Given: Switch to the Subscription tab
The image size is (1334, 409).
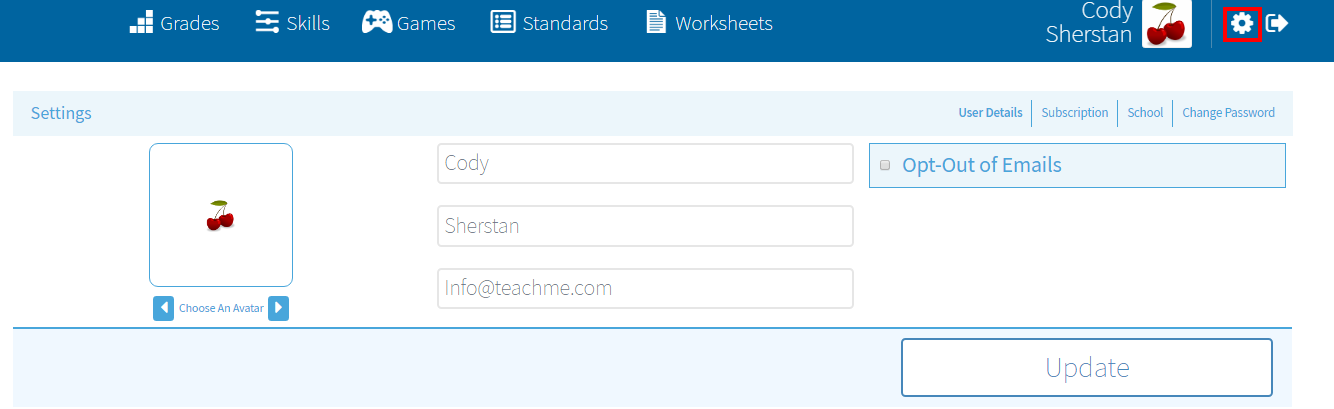Looking at the screenshot, I should [1074, 113].
